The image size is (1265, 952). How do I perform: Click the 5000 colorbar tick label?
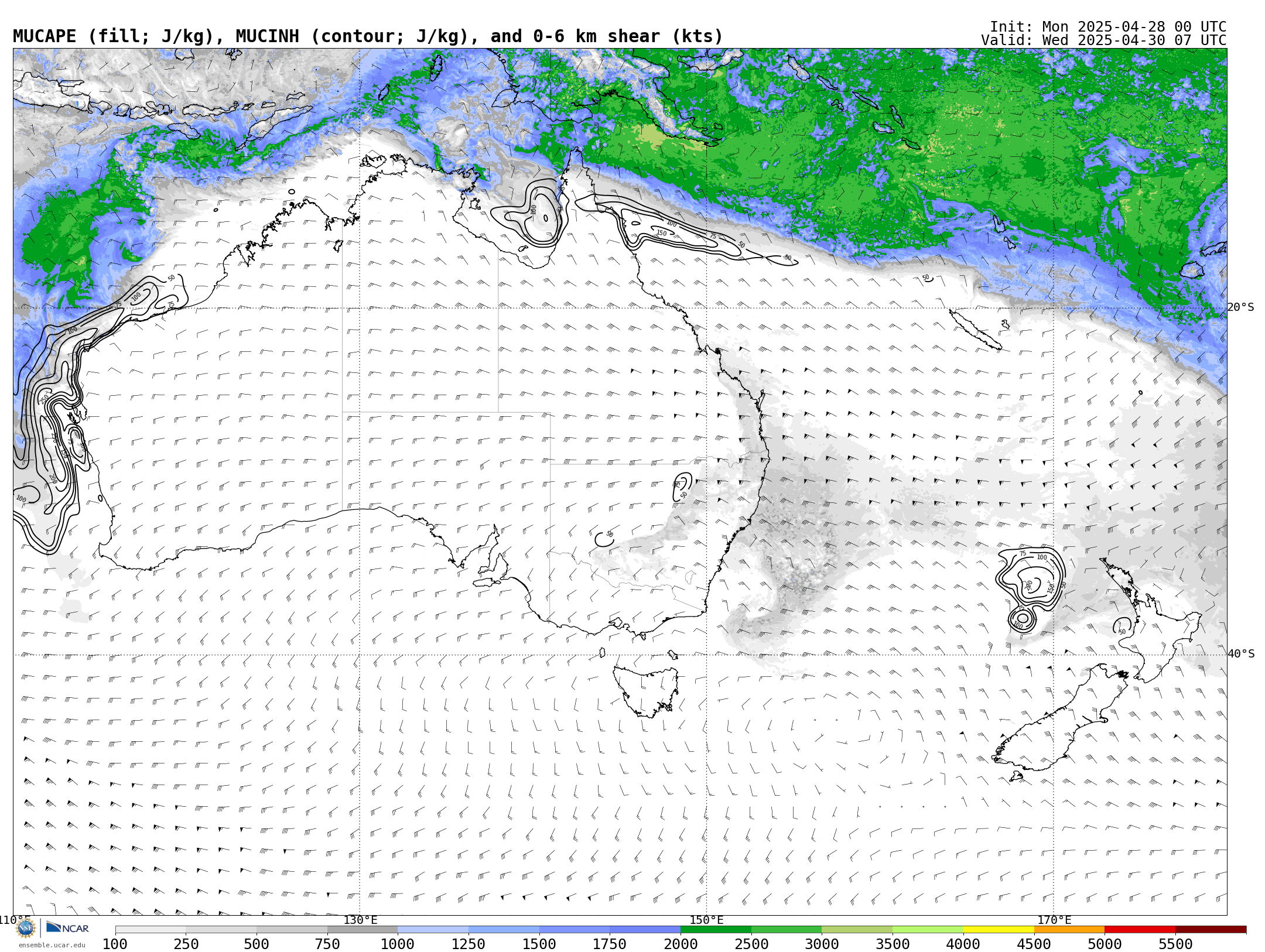tap(1105, 944)
